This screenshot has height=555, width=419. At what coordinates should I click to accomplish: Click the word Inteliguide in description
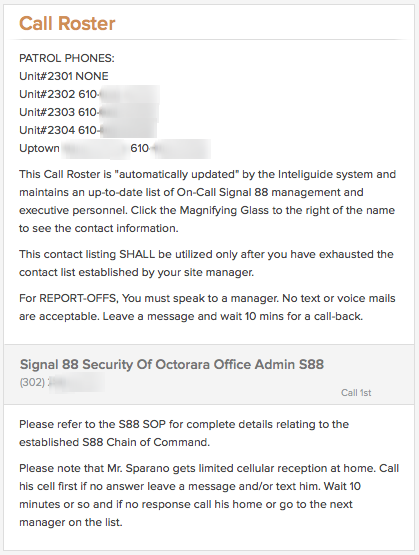point(305,174)
